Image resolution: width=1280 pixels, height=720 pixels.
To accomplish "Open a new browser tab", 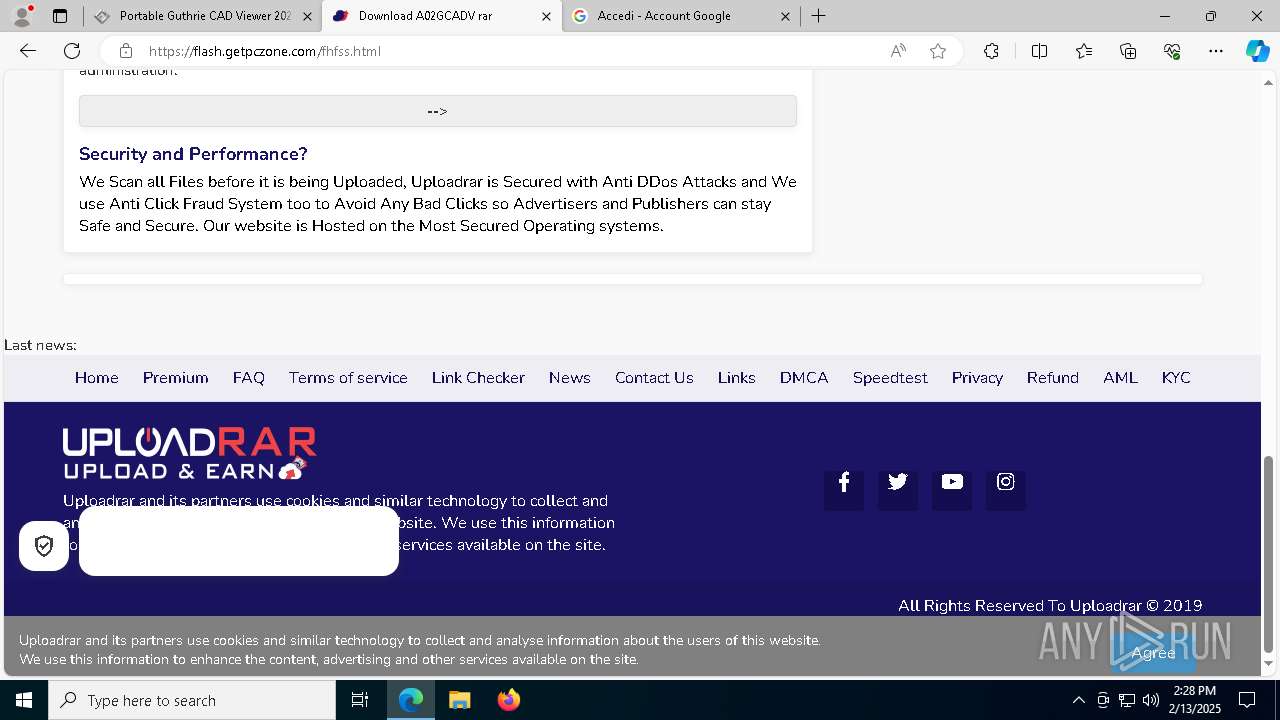I will (818, 16).
